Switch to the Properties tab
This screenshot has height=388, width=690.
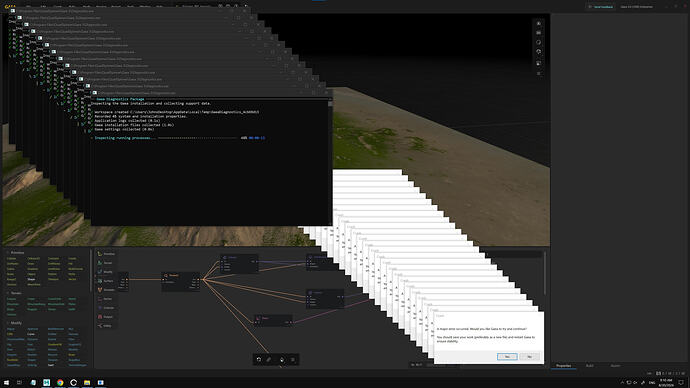coord(563,366)
